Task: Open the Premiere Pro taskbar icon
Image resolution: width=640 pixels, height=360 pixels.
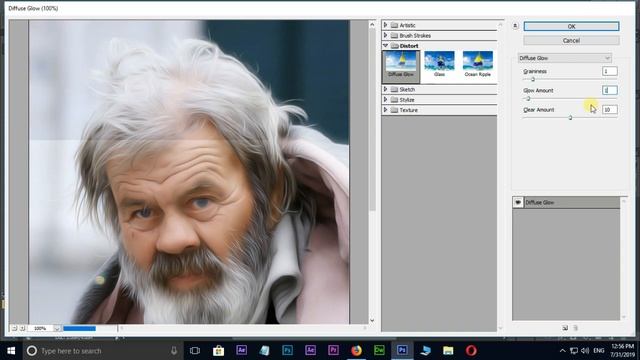Action: pyautogui.click(x=333, y=350)
